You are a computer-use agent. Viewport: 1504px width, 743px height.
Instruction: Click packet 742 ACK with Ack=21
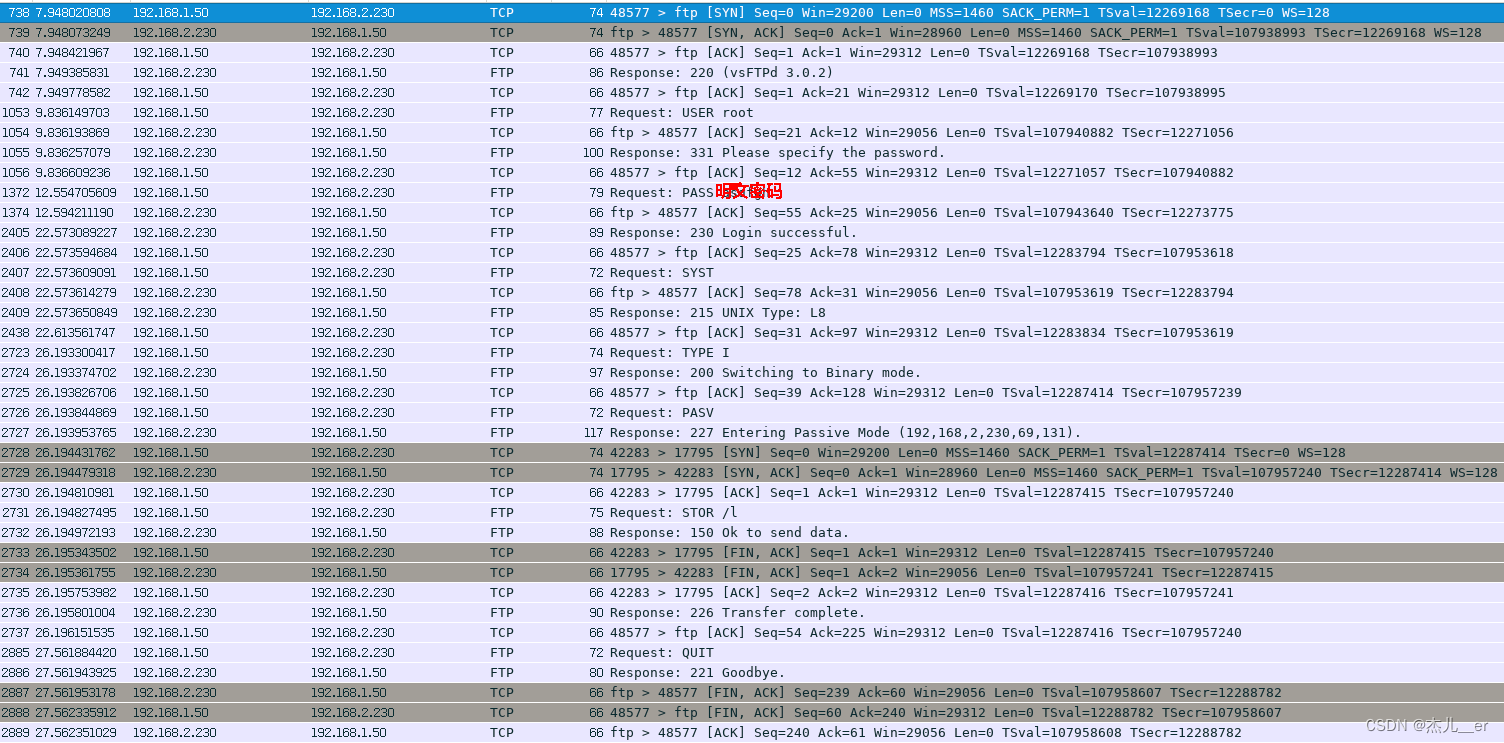click(x=752, y=93)
